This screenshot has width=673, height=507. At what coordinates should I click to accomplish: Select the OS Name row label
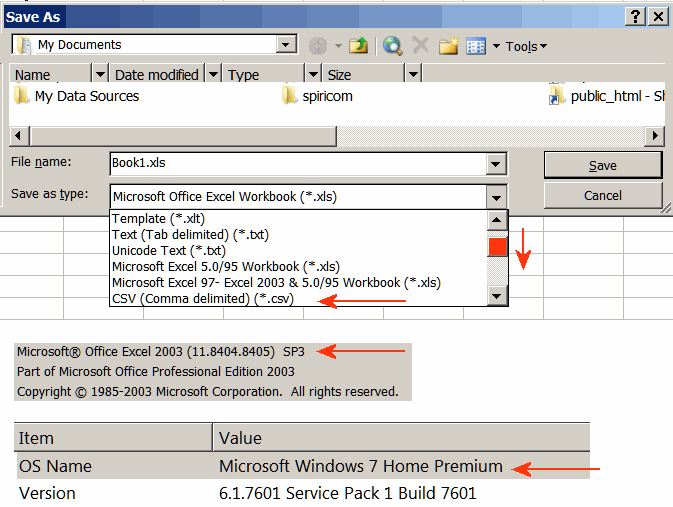[55, 466]
